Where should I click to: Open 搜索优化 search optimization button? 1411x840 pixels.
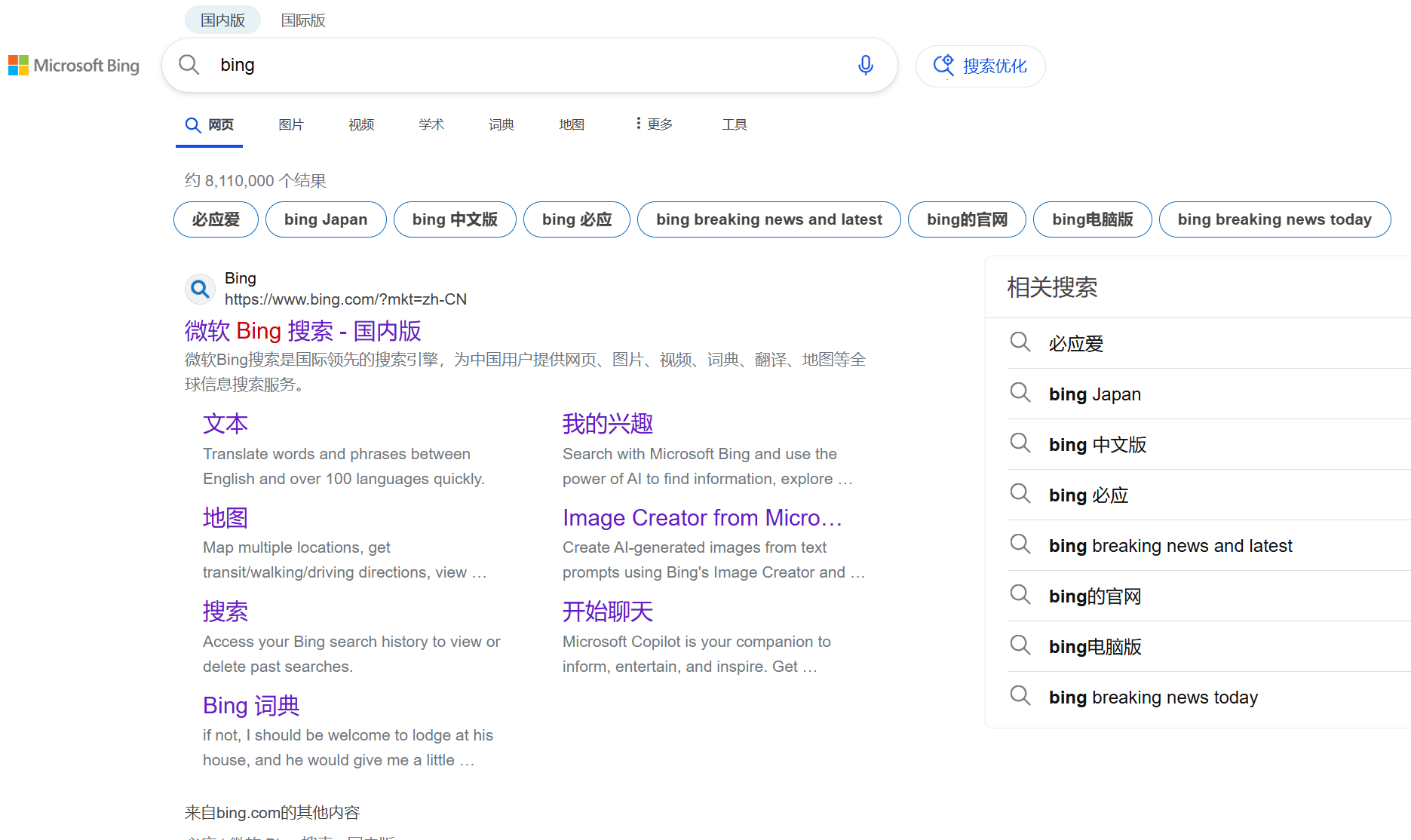(980, 66)
